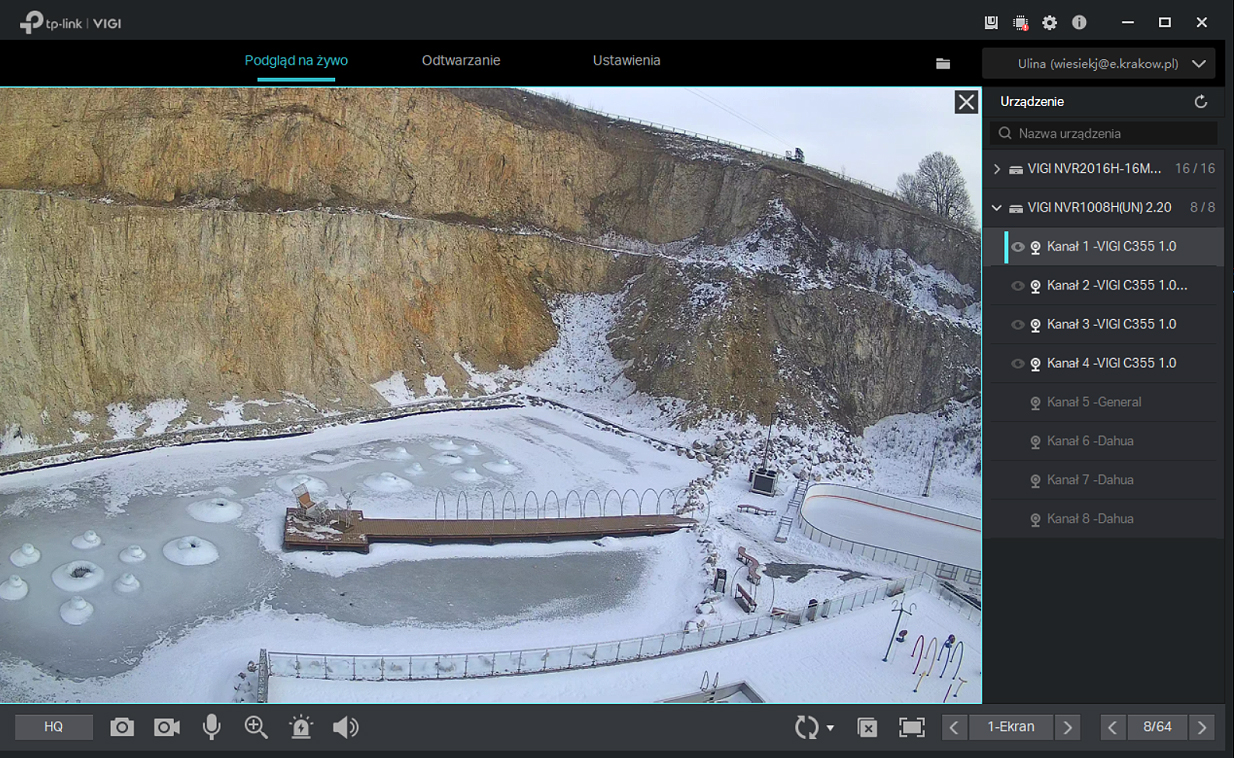Viewport: 1234px width, 758px height.
Task: Collapse the VIGI NVR1008H(UN) device tree
Action: coord(997,208)
